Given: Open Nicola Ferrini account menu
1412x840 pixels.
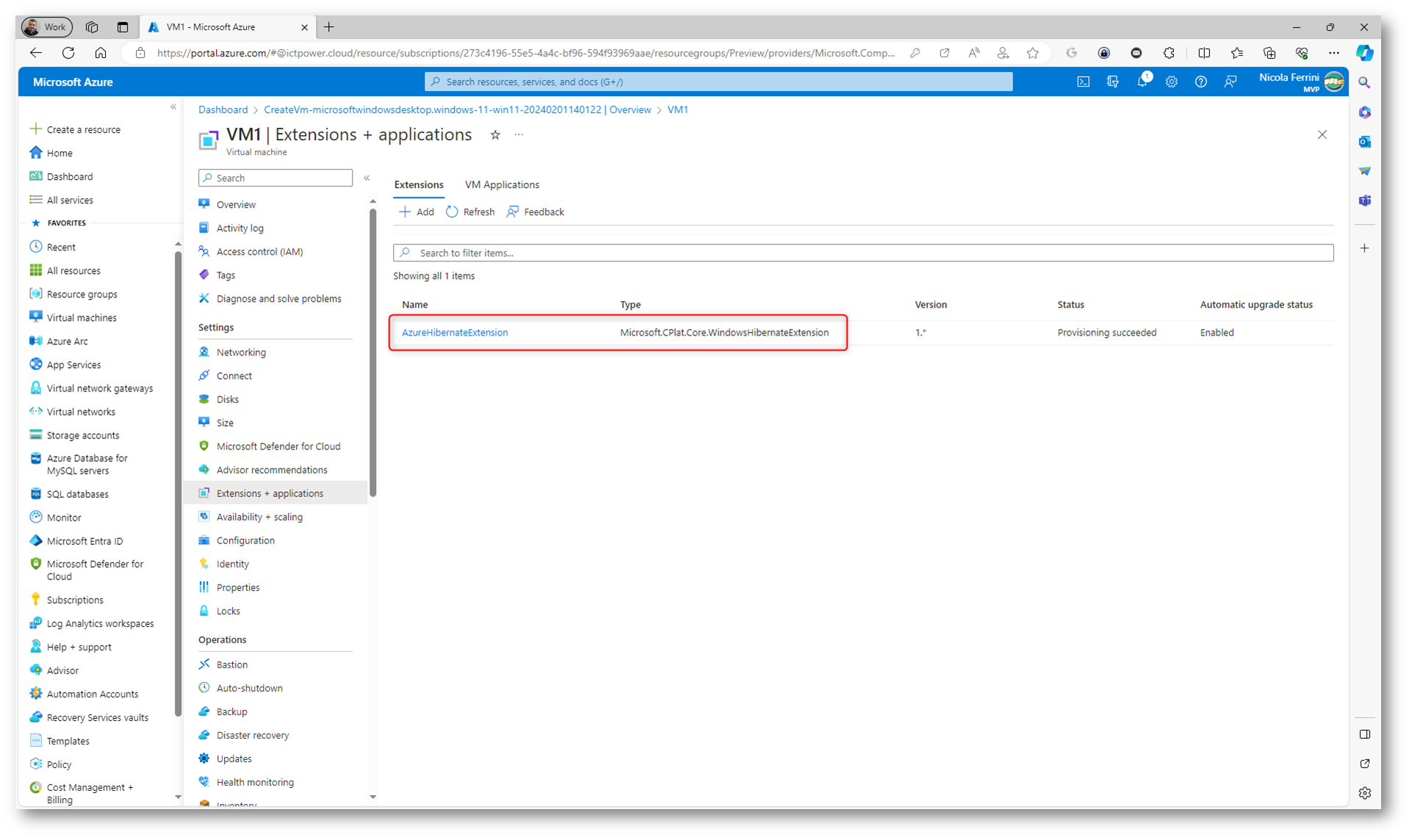Looking at the screenshot, I should pyautogui.click(x=1301, y=82).
